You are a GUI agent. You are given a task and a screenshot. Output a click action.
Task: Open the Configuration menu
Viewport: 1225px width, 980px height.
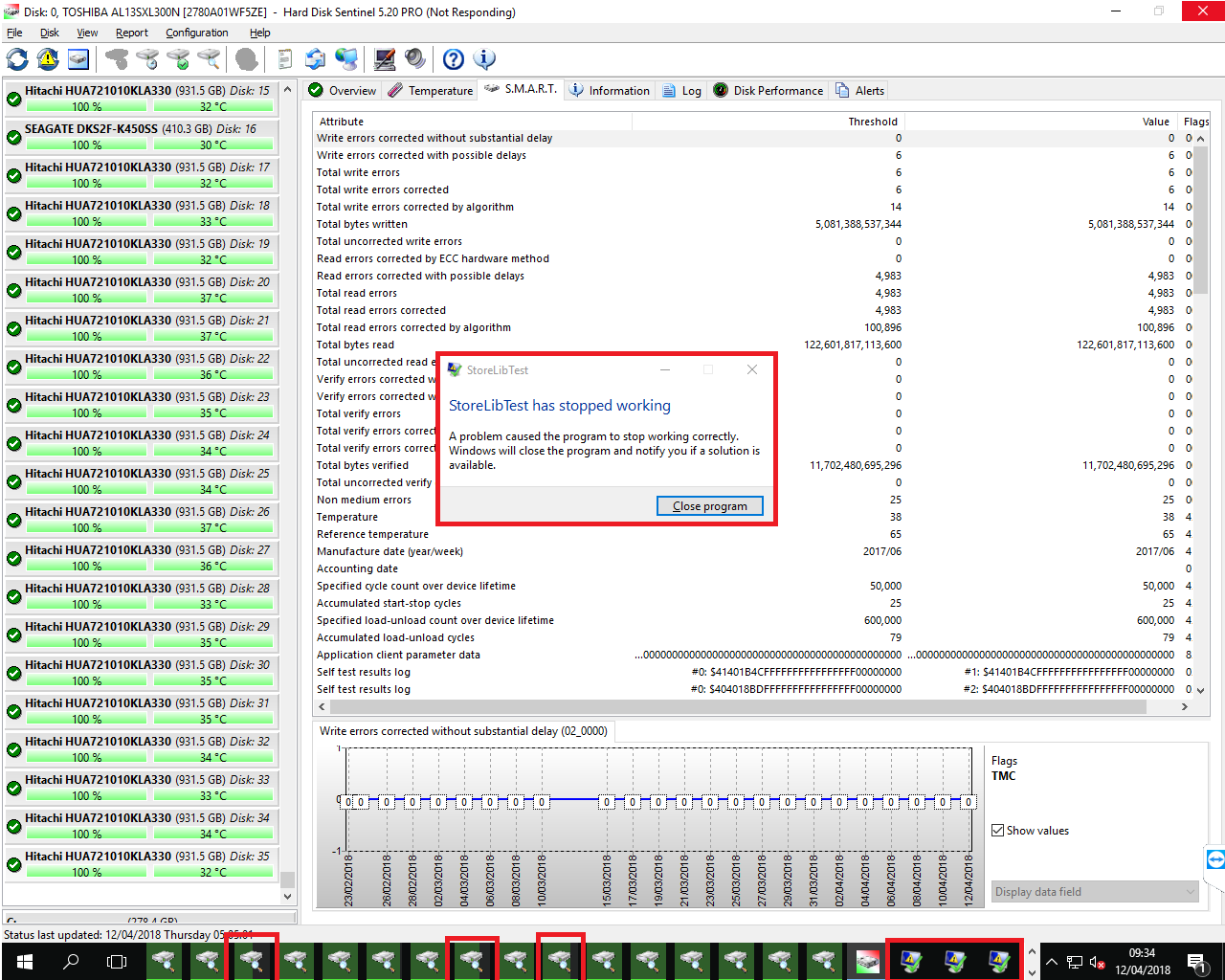[x=197, y=33]
